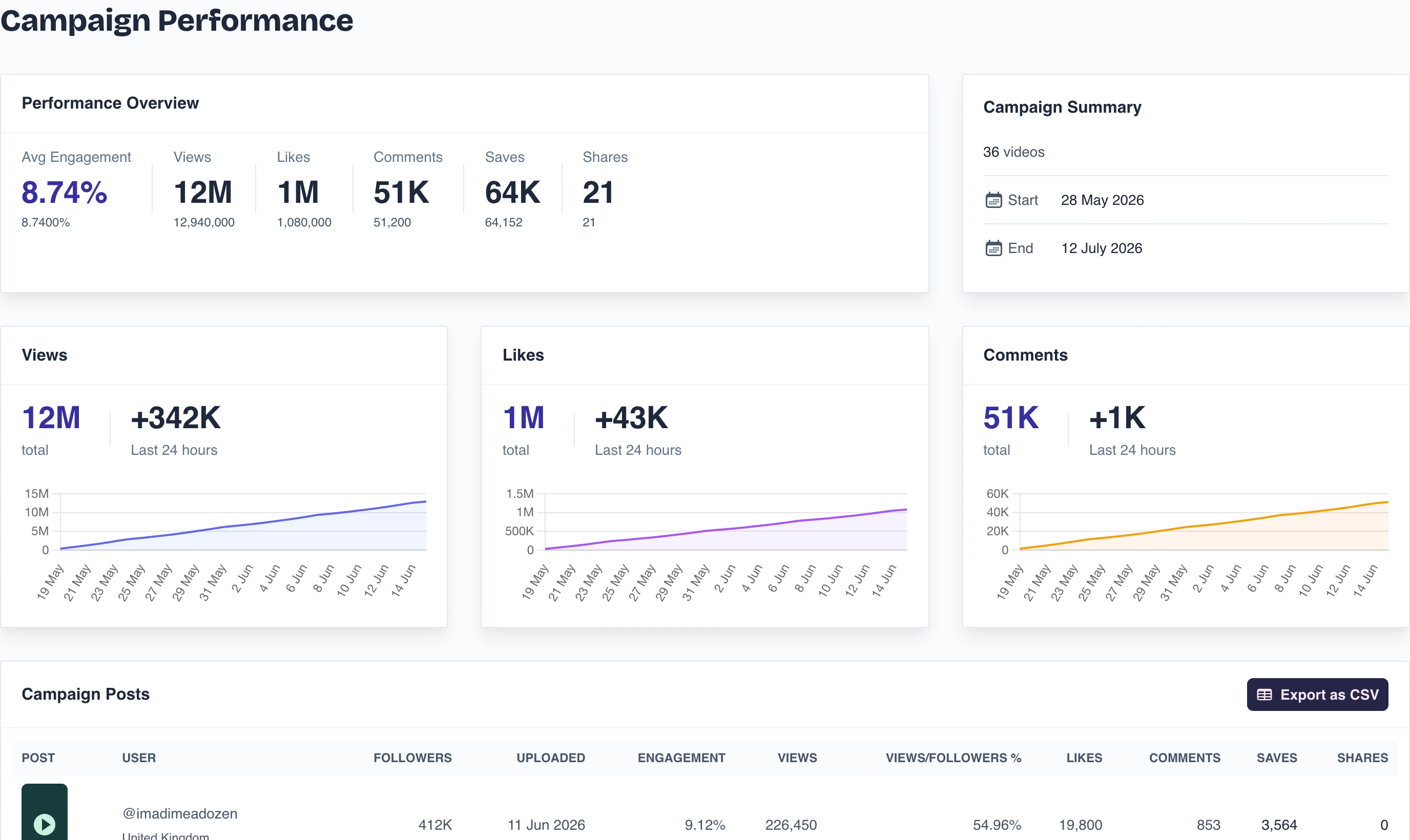Click the 36 videos summary text
This screenshot has height=840, width=1410.
[x=1013, y=152]
